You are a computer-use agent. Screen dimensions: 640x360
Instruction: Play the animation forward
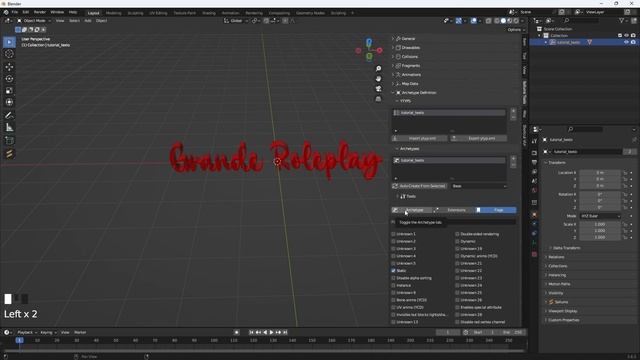point(271,332)
